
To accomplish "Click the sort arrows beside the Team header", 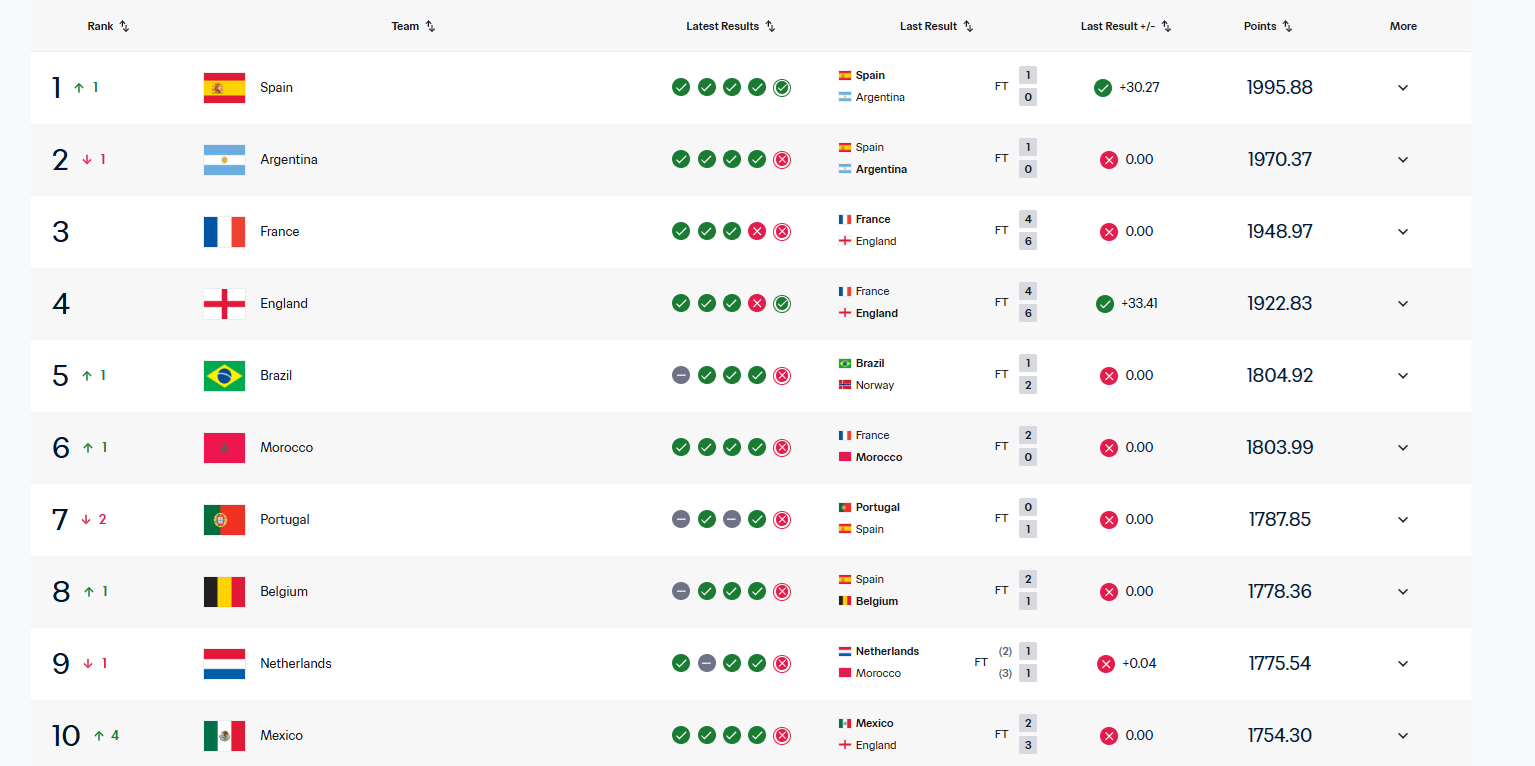I will [x=430, y=26].
